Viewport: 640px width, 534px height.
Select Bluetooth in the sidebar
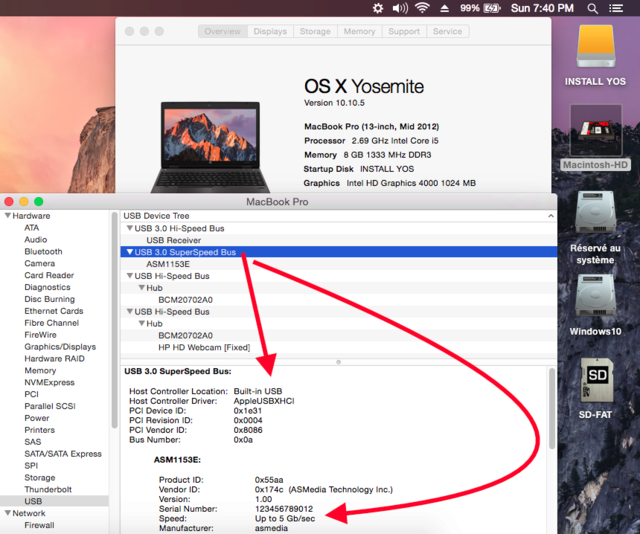point(43,251)
